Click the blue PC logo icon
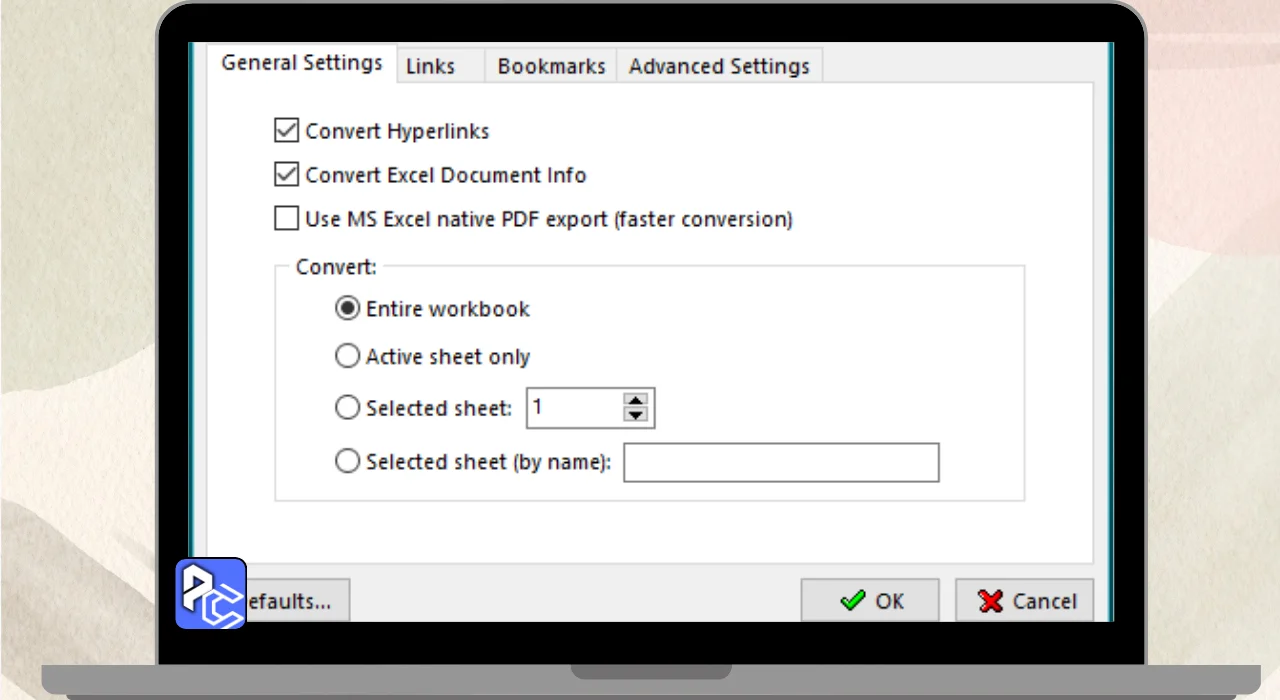 coord(211,593)
